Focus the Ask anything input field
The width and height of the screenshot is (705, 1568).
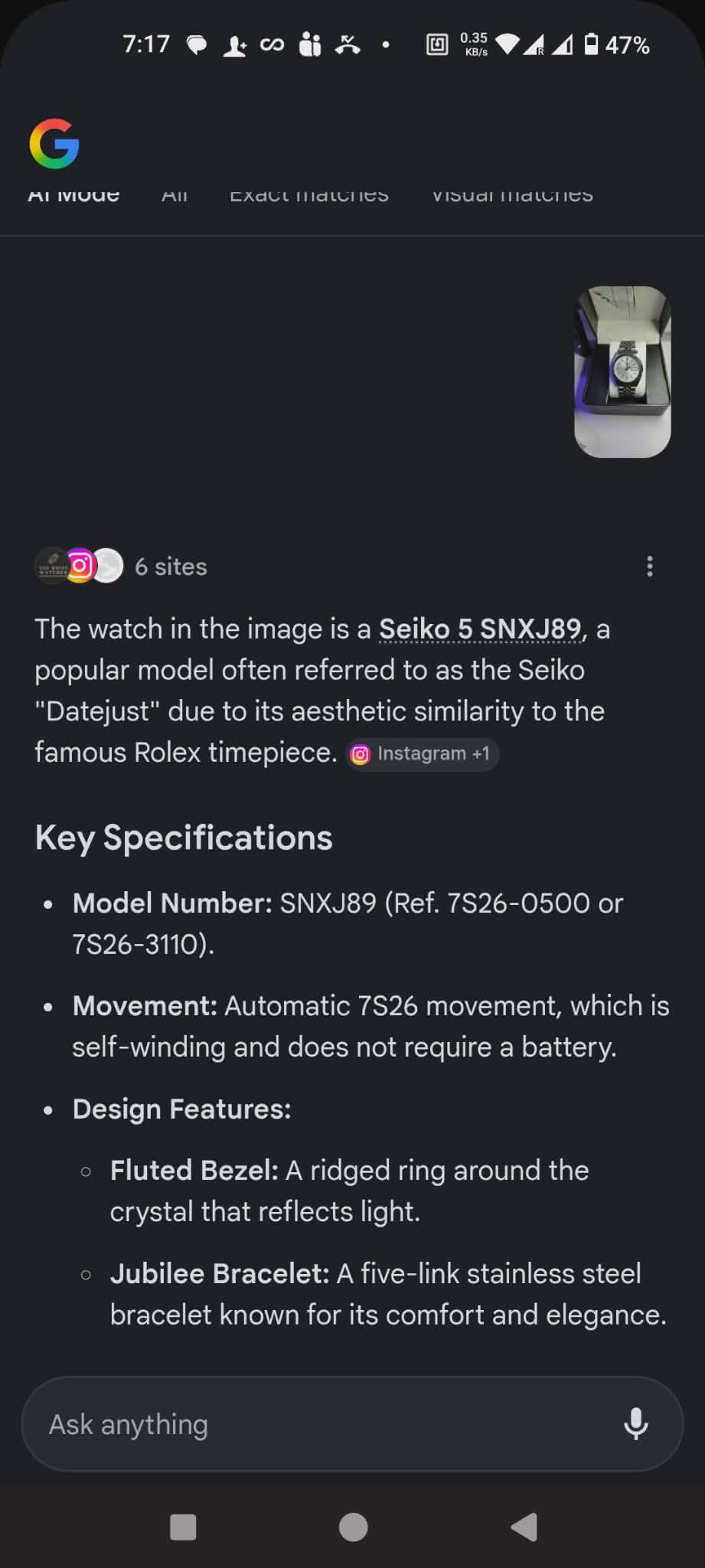coord(321,1424)
